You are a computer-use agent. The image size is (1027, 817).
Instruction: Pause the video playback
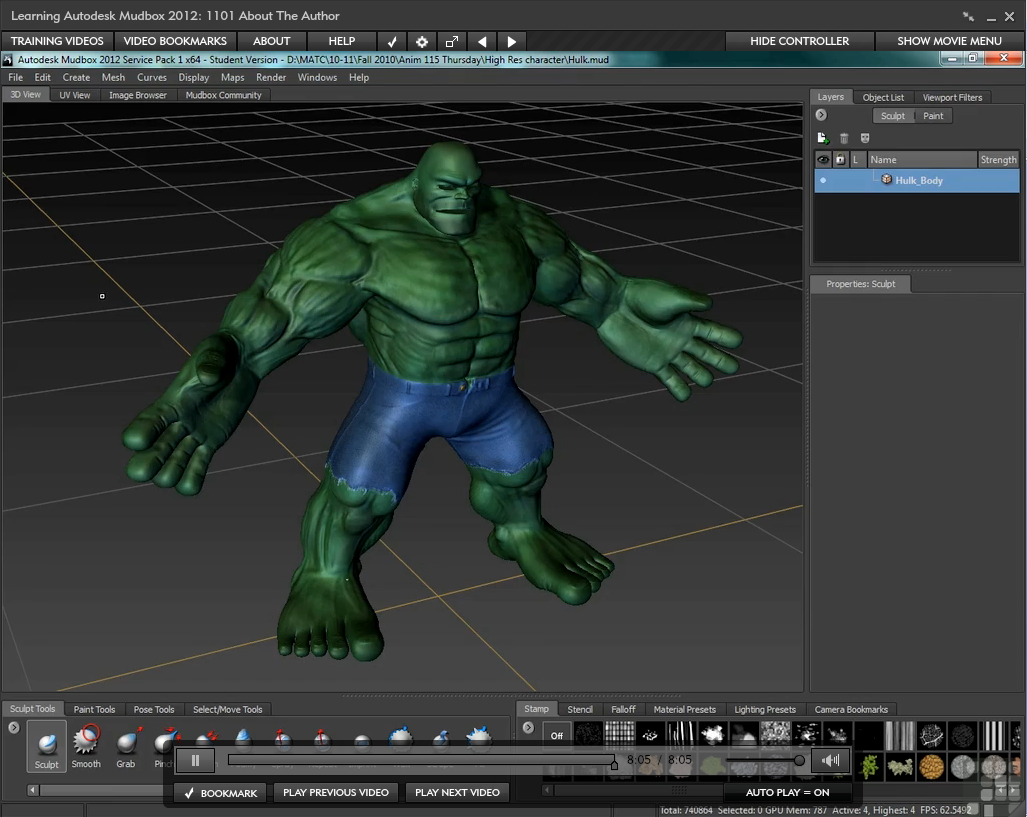tap(195, 760)
